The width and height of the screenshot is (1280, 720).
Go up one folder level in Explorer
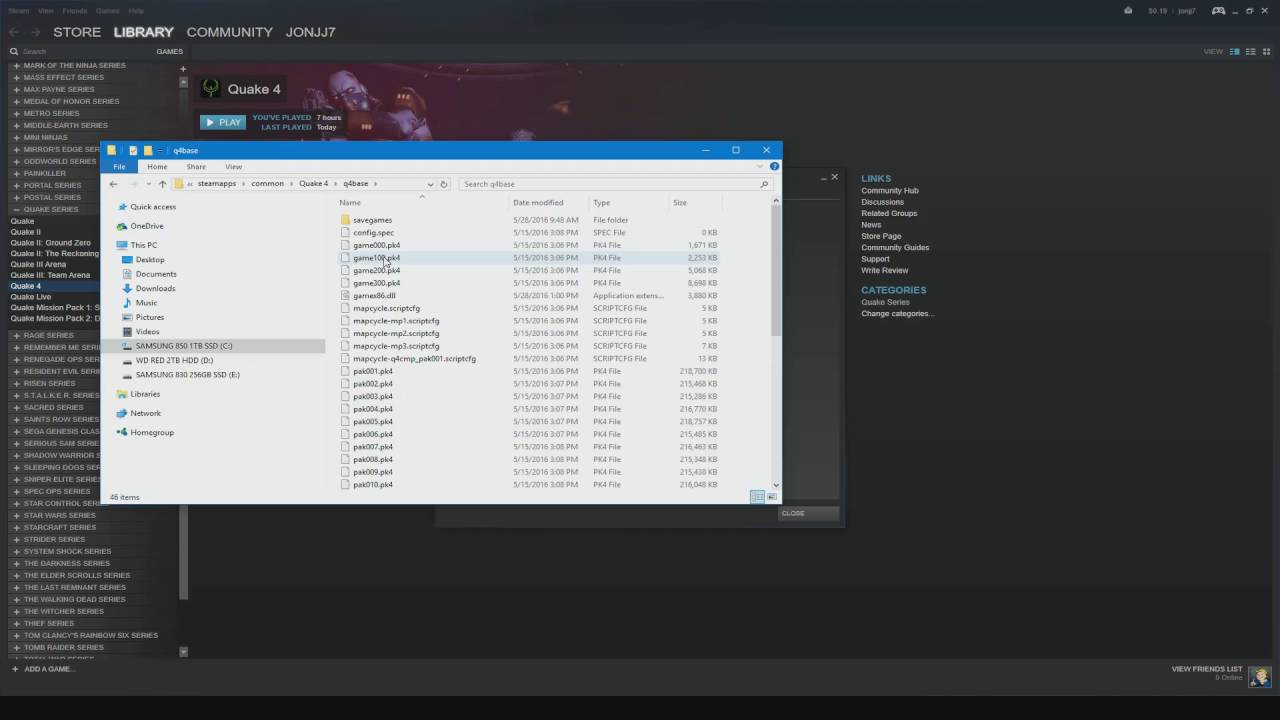pyautogui.click(x=162, y=184)
